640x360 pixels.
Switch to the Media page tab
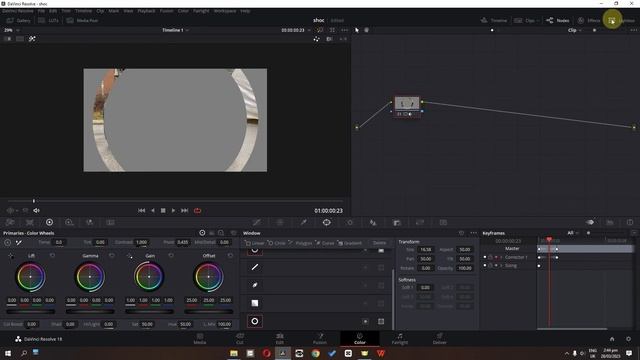tap(200, 338)
